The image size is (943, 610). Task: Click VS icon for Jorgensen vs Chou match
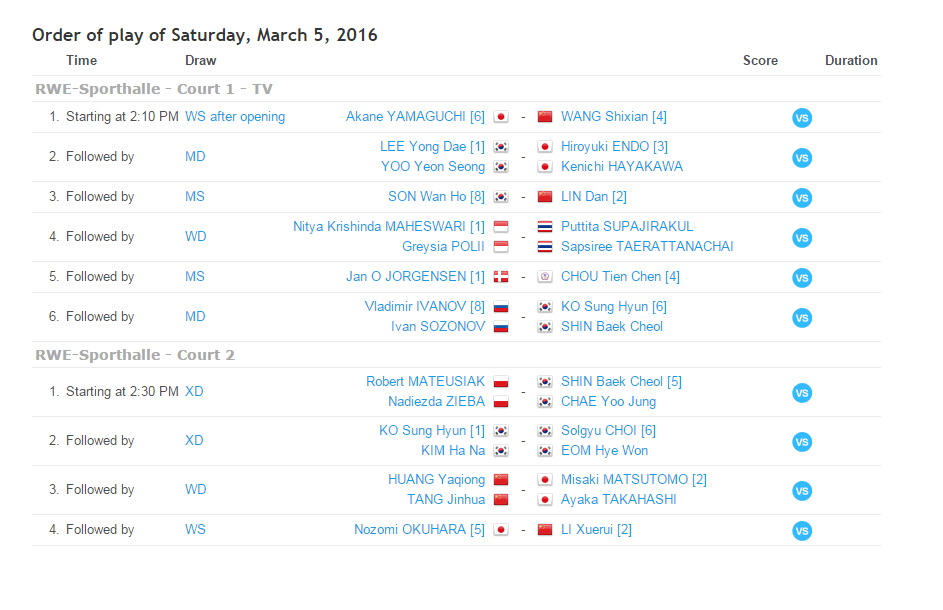coord(801,278)
